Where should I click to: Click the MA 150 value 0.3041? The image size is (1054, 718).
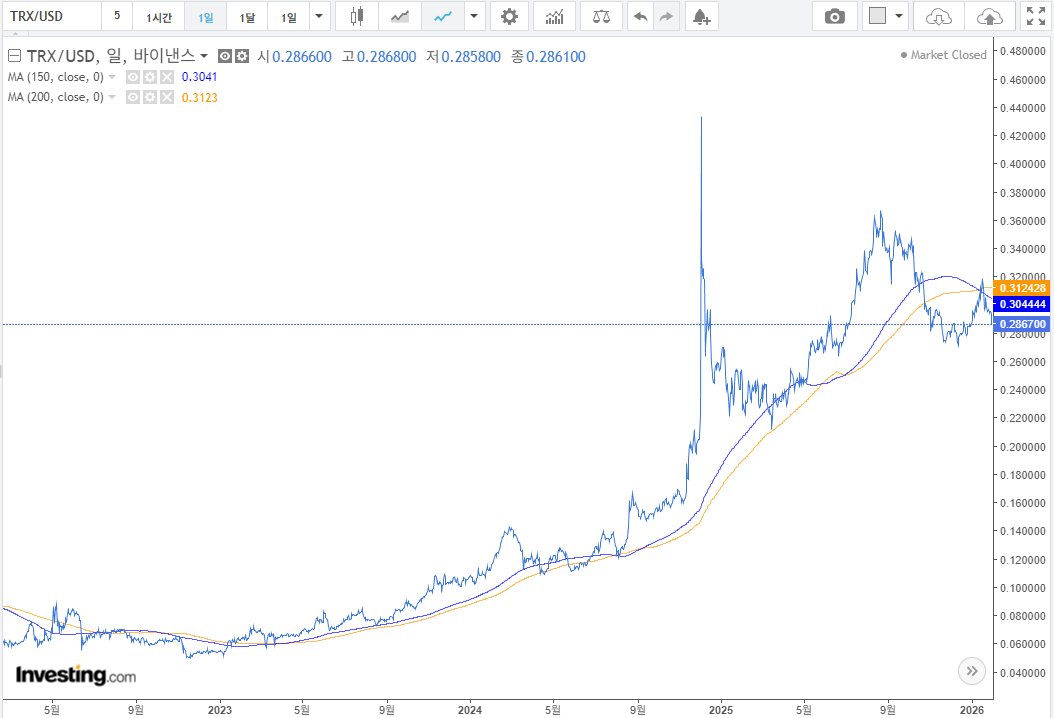(x=200, y=77)
